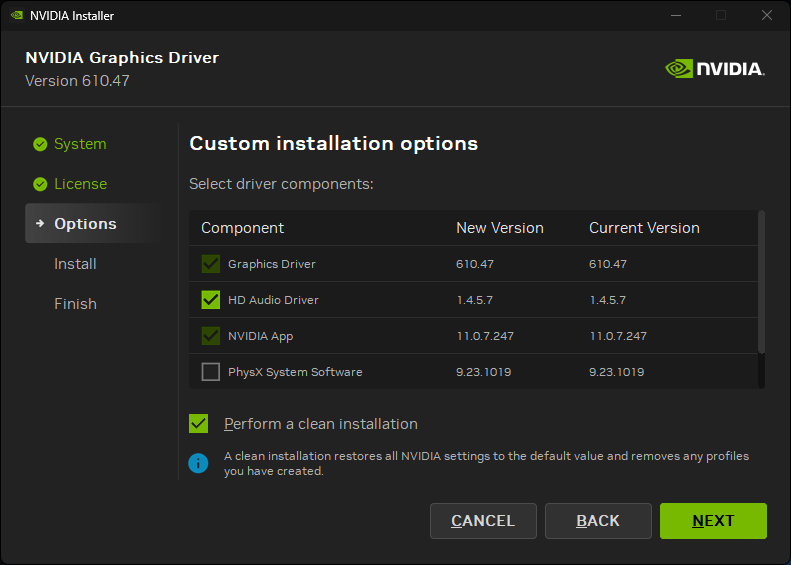The height and width of the screenshot is (565, 791).
Task: Enable the PhysX System Software checkbox
Action: (x=210, y=372)
